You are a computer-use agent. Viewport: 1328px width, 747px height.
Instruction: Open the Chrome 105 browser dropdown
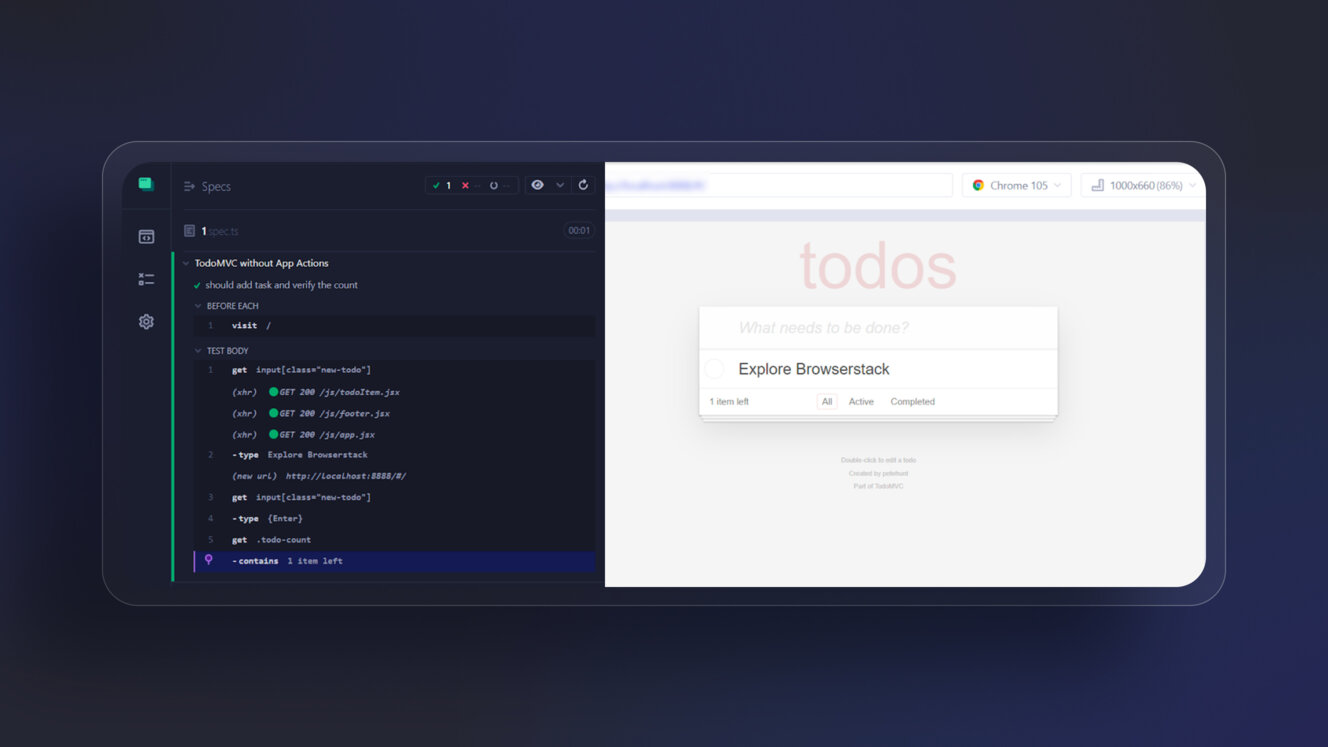(x=1016, y=185)
